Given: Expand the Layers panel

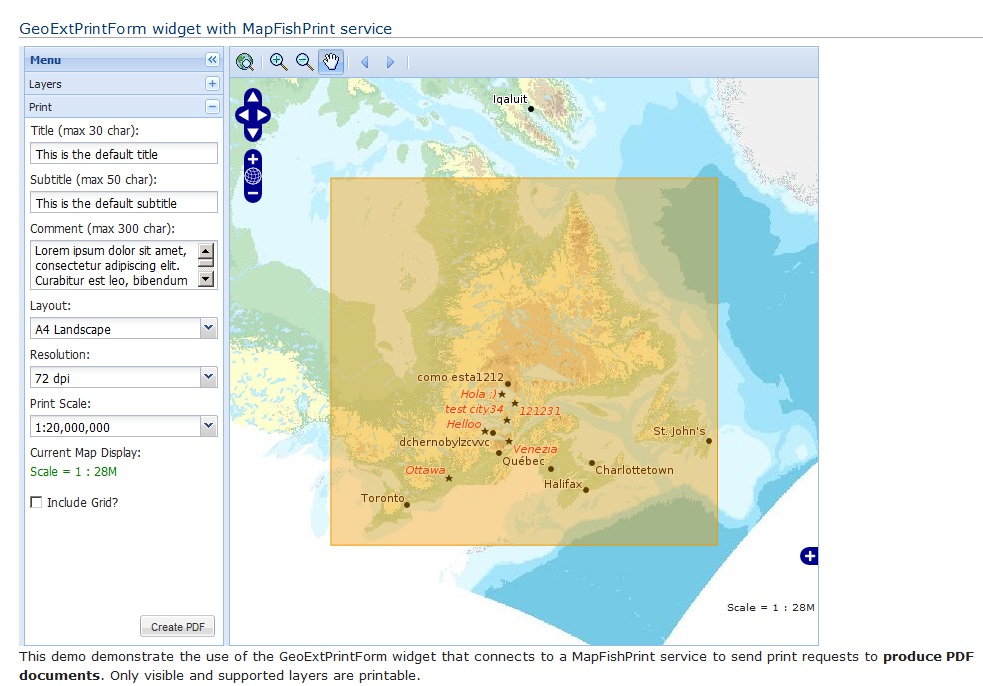Looking at the screenshot, I should (212, 84).
